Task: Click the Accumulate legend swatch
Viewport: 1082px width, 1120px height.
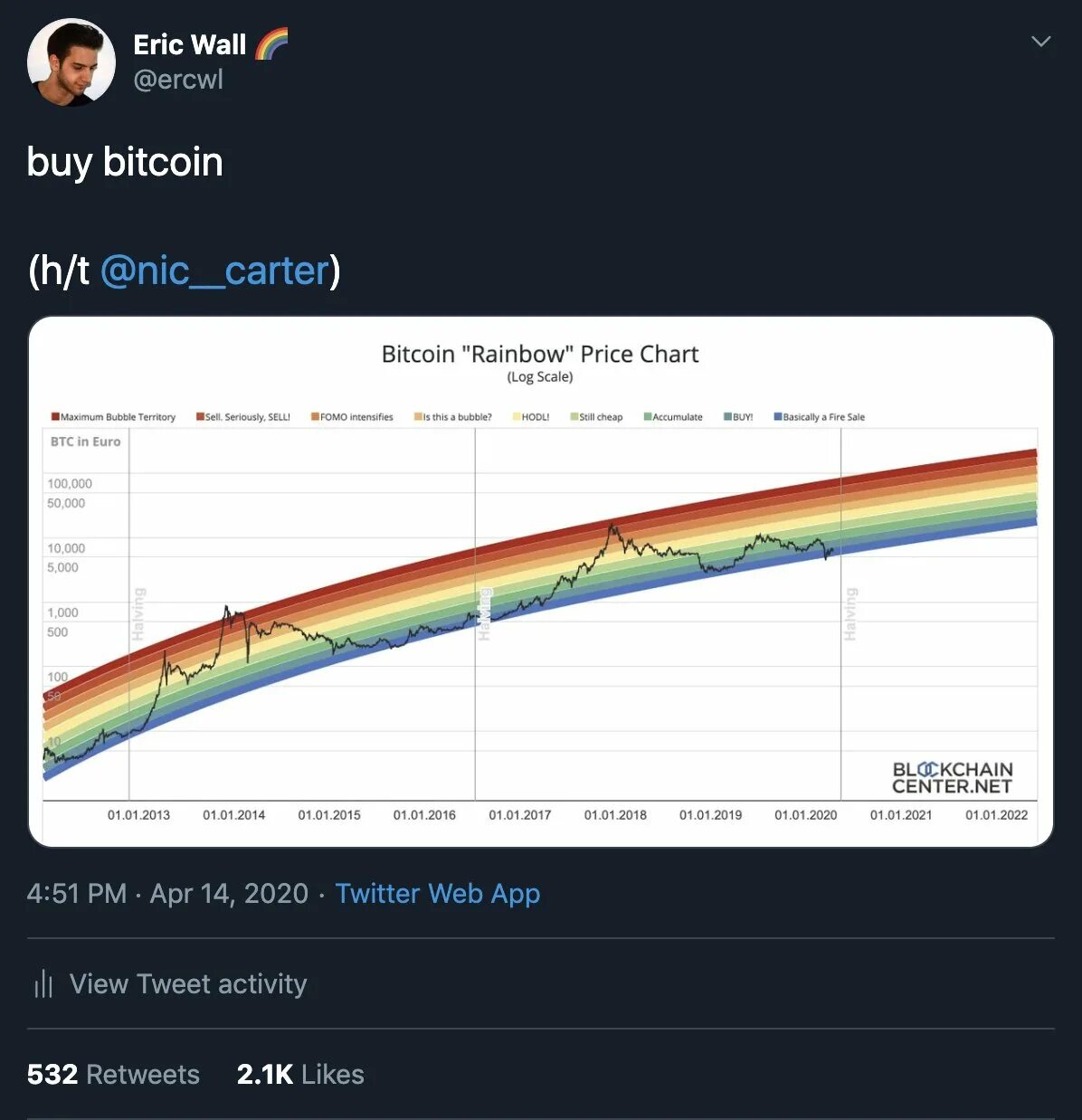Action: 648,417
